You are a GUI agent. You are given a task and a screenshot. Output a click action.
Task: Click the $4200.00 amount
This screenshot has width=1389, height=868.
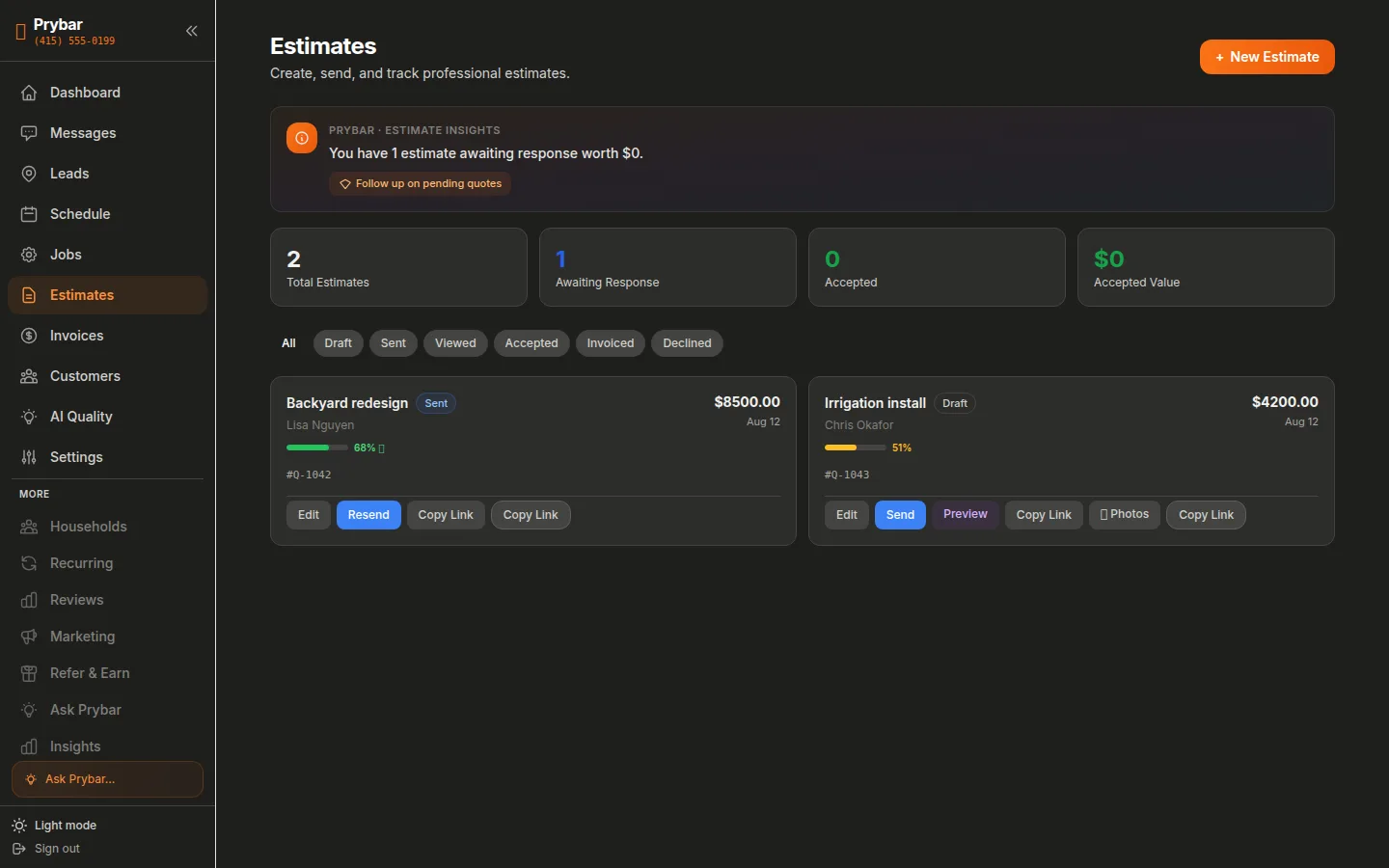click(1285, 402)
